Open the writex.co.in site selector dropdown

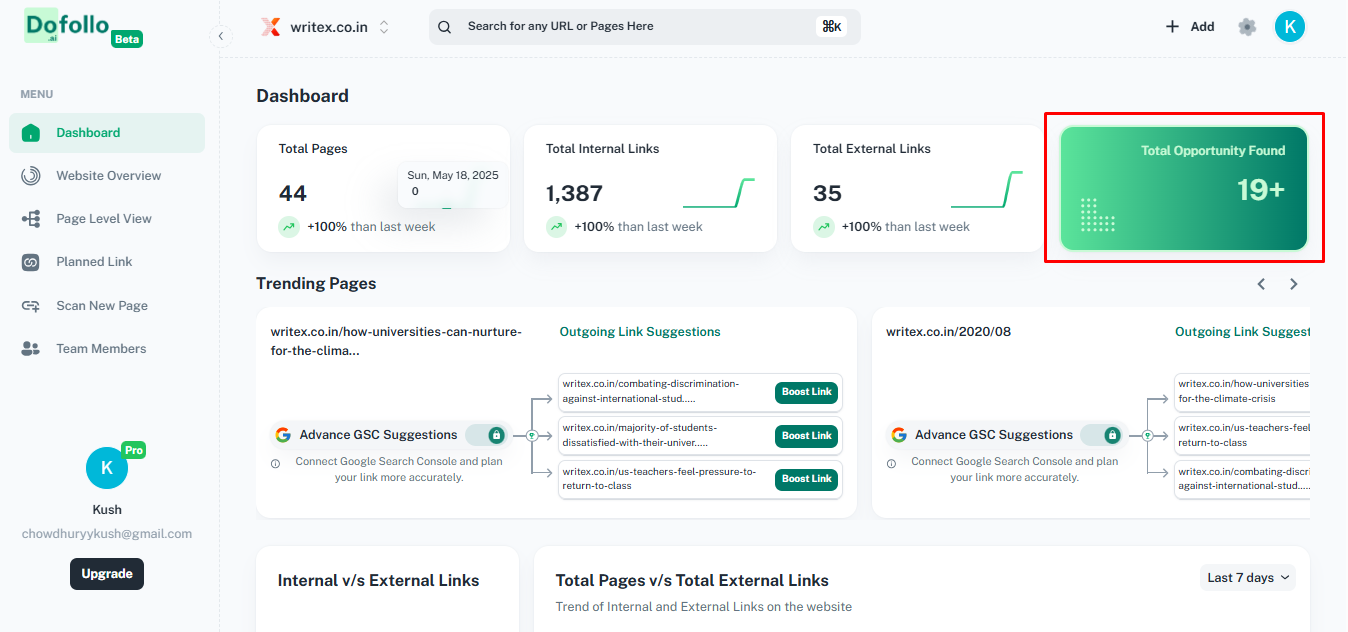pyautogui.click(x=325, y=27)
